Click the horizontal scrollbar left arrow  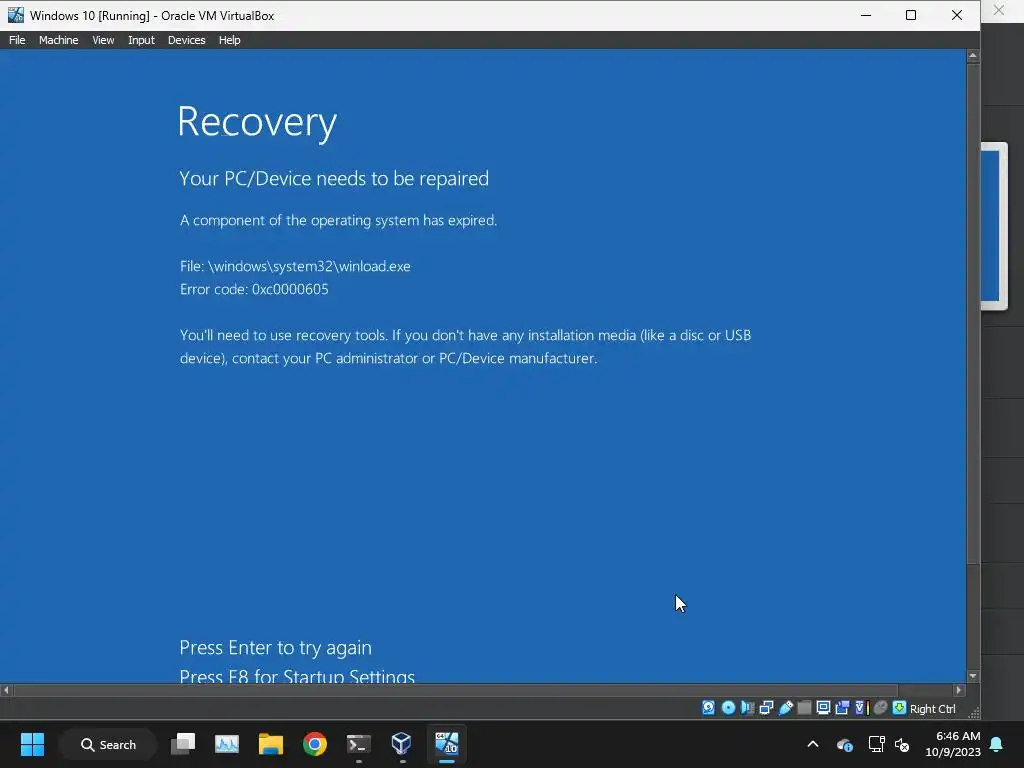(x=7, y=690)
